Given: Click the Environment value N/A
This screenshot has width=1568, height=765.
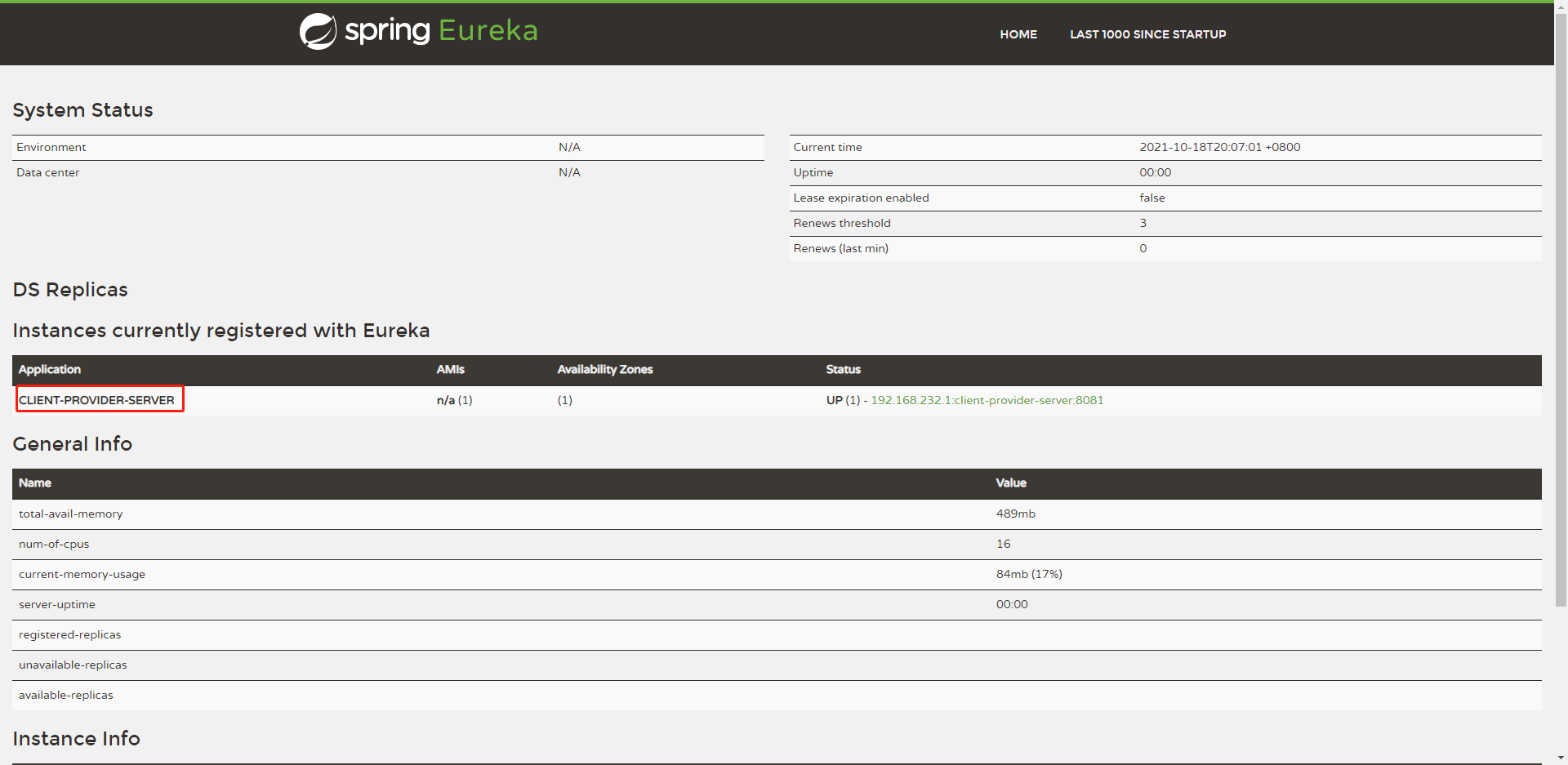Looking at the screenshot, I should click(x=569, y=147).
